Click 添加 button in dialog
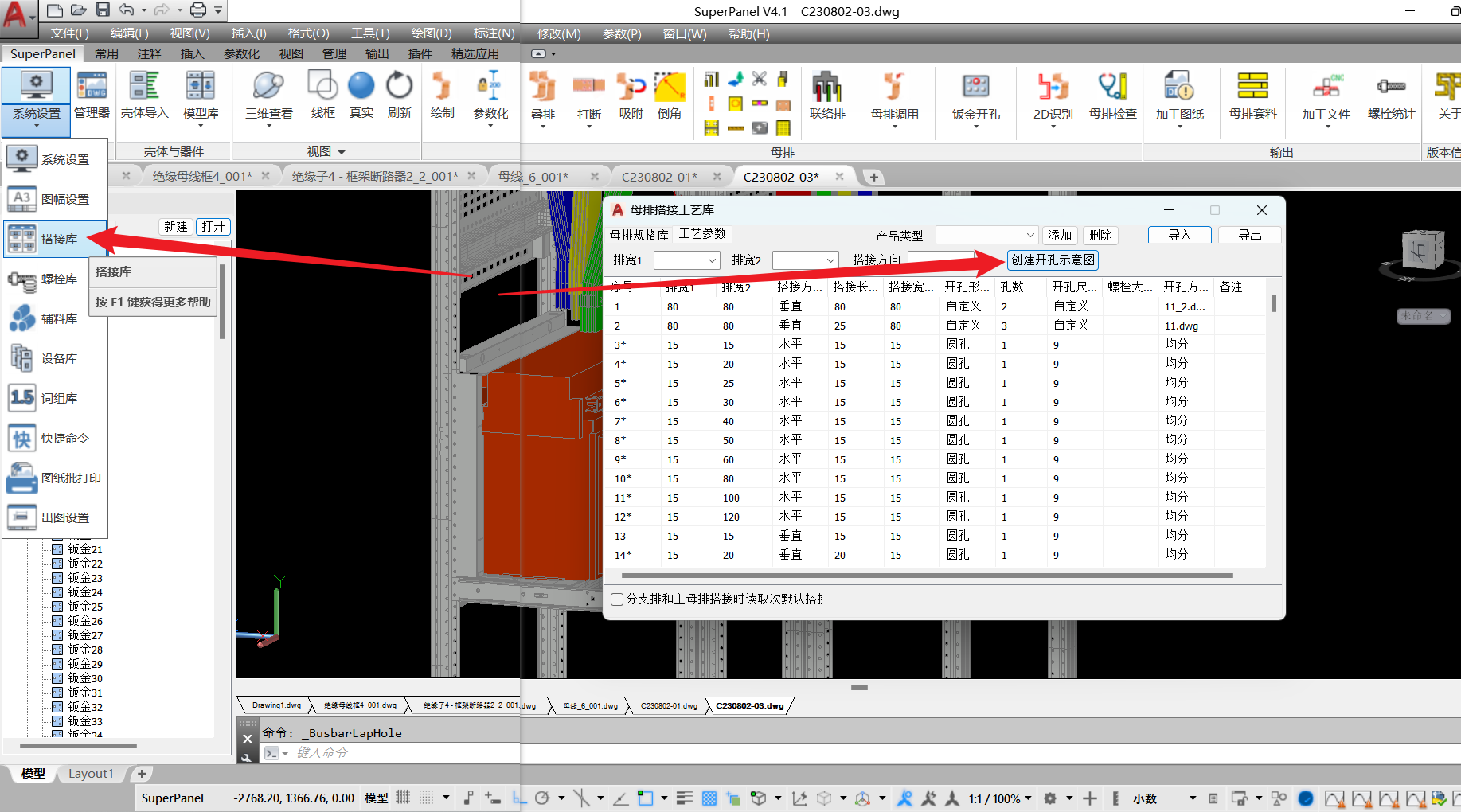 pos(1060,235)
